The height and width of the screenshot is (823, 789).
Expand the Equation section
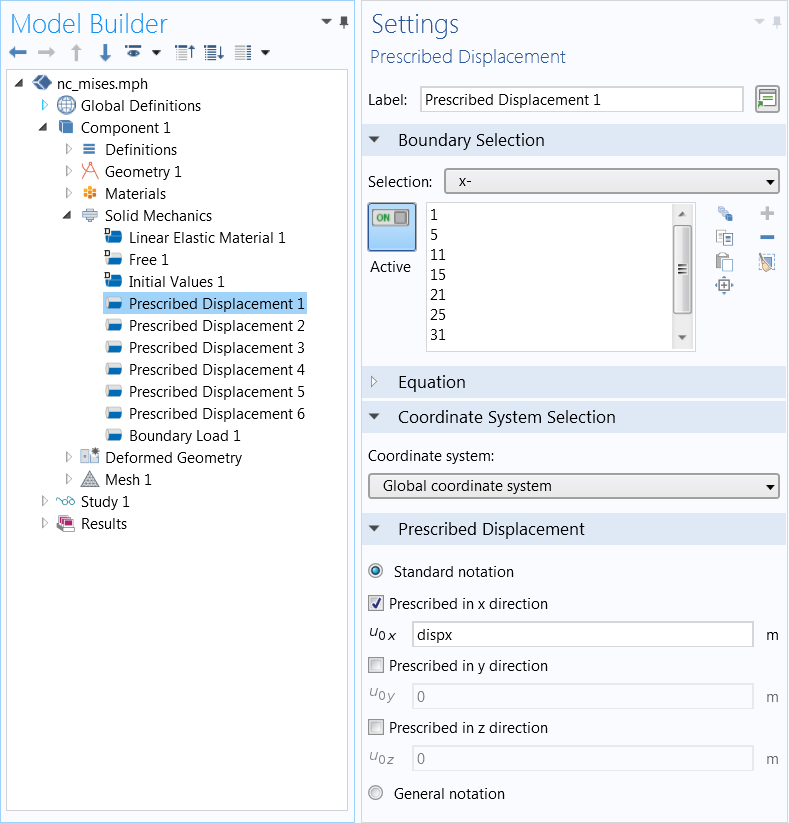[x=374, y=382]
